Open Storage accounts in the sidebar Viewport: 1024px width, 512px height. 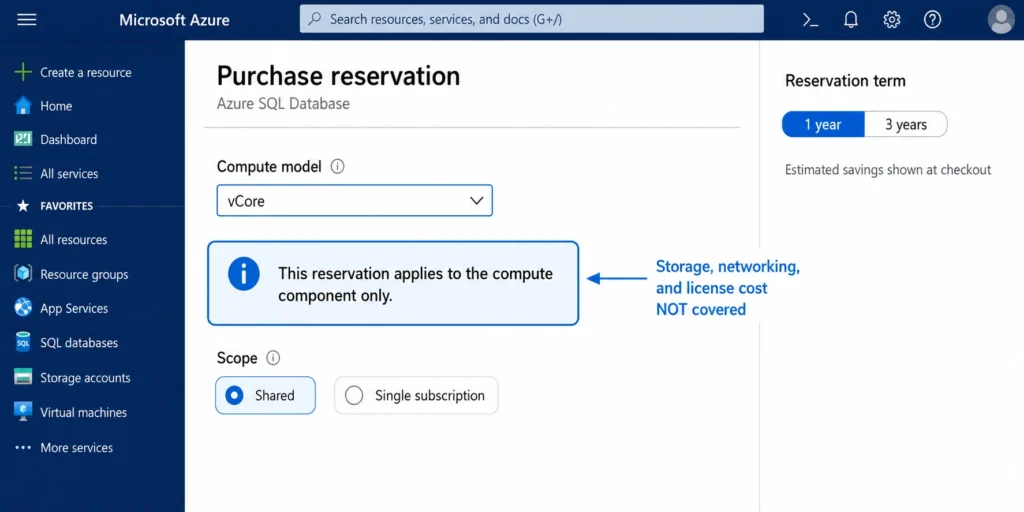[x=86, y=378]
